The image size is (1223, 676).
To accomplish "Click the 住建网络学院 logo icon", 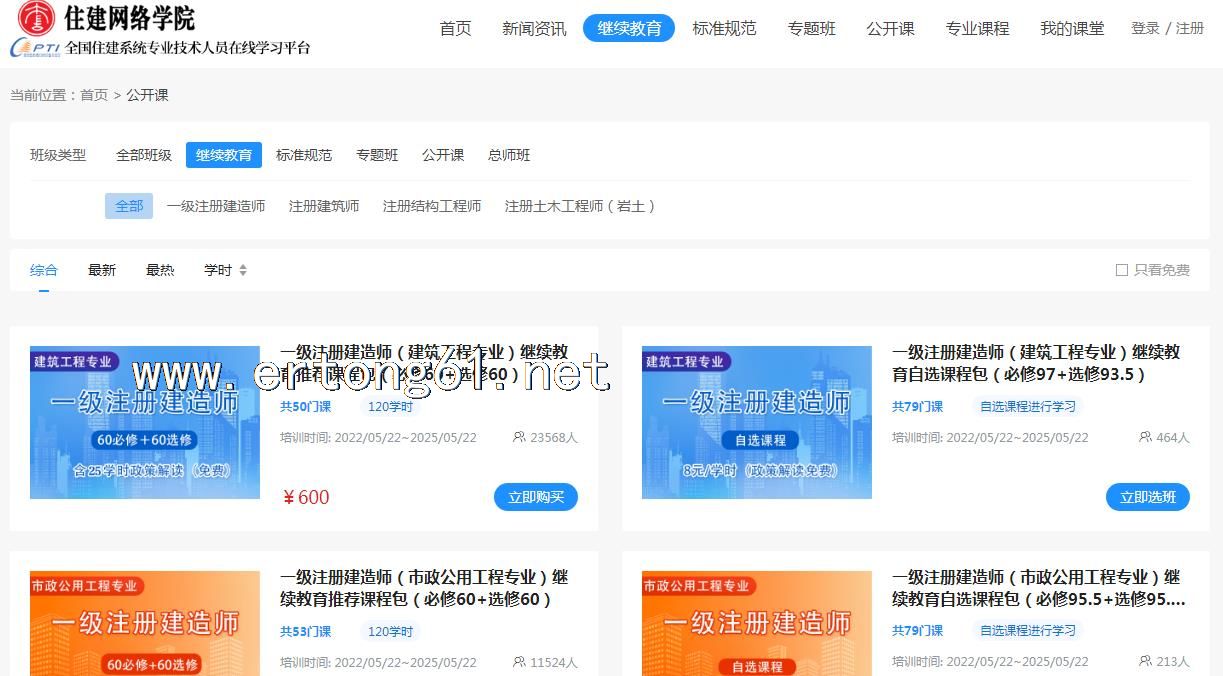I will 36,17.
